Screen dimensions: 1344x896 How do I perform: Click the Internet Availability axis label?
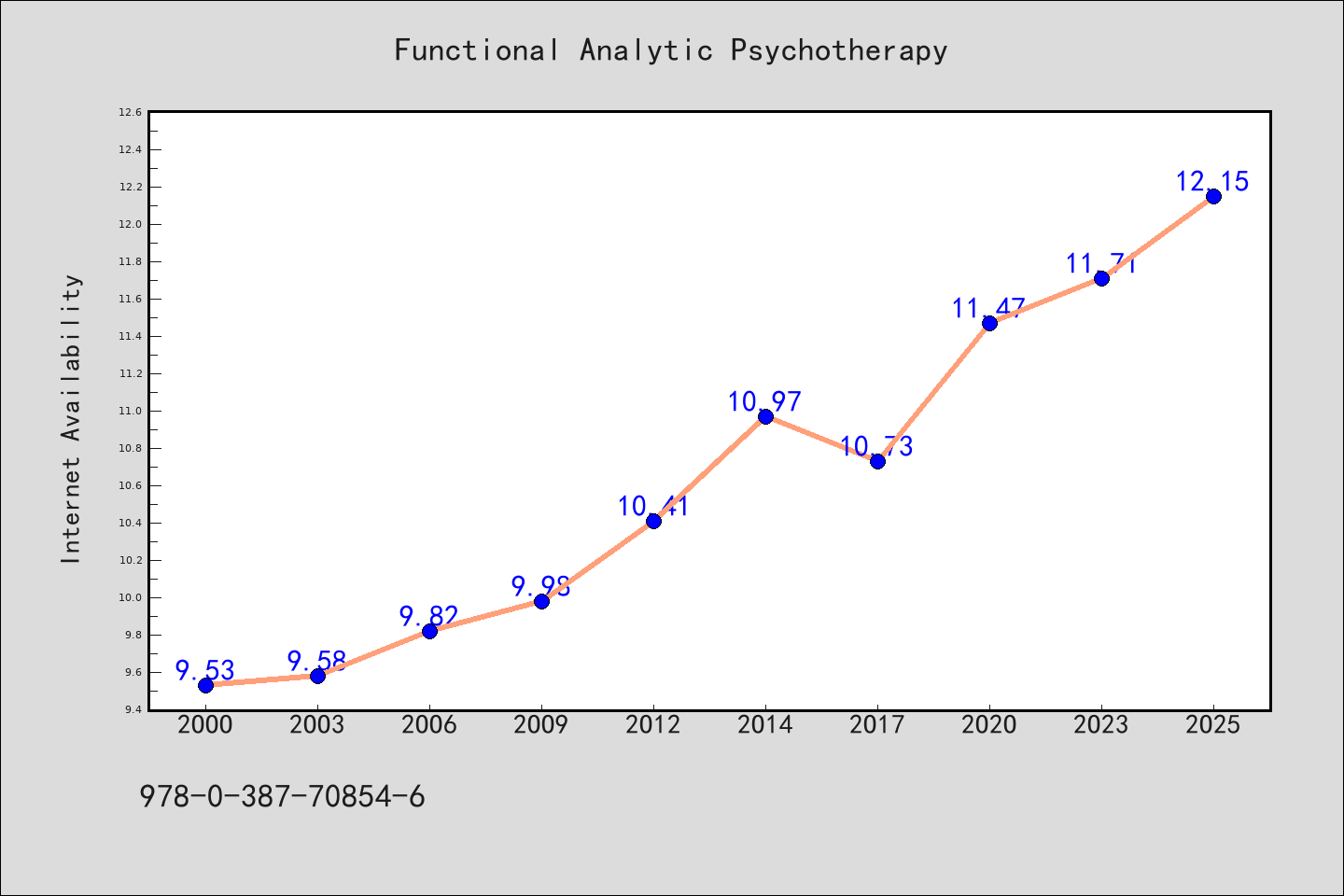pos(72,419)
